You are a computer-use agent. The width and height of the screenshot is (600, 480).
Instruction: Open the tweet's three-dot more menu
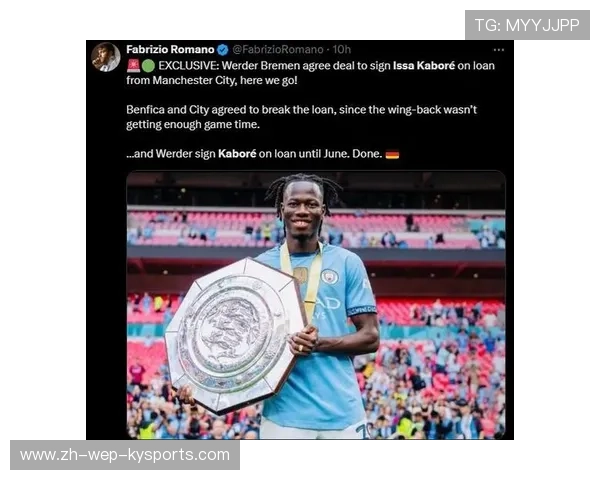[499, 50]
